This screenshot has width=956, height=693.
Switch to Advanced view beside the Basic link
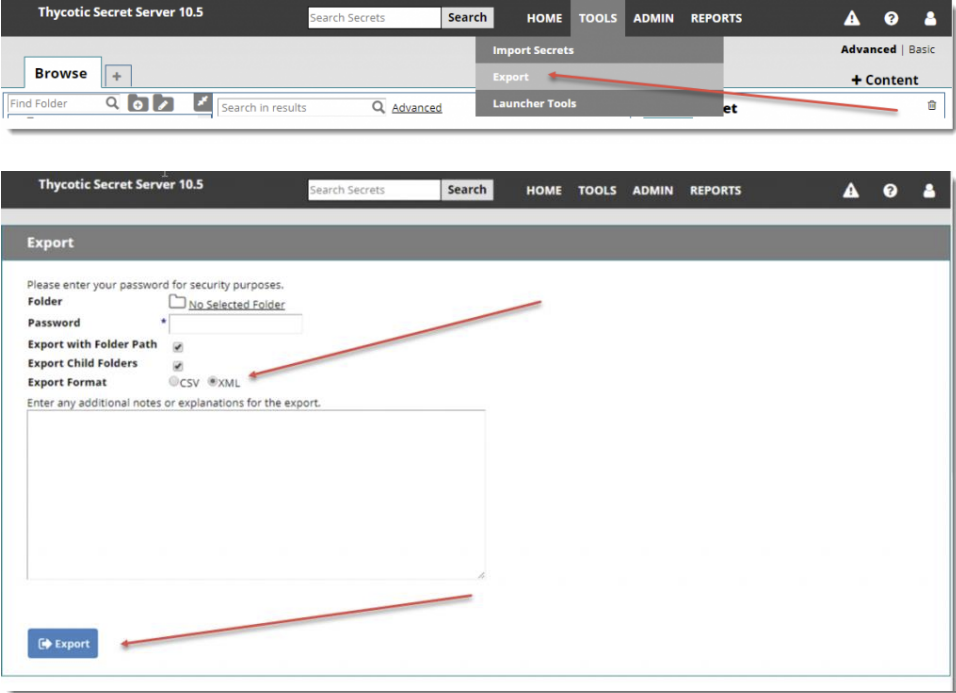coord(868,49)
